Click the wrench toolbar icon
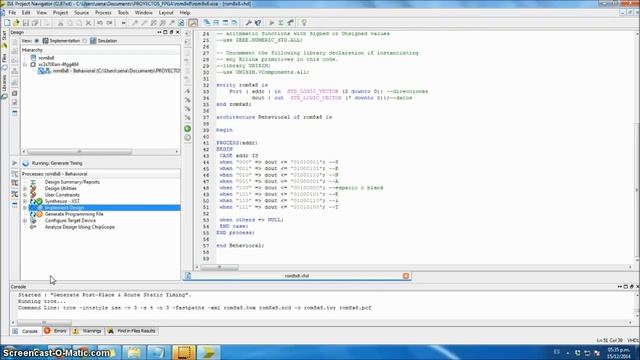This screenshot has height=360, width=640. click(248, 23)
